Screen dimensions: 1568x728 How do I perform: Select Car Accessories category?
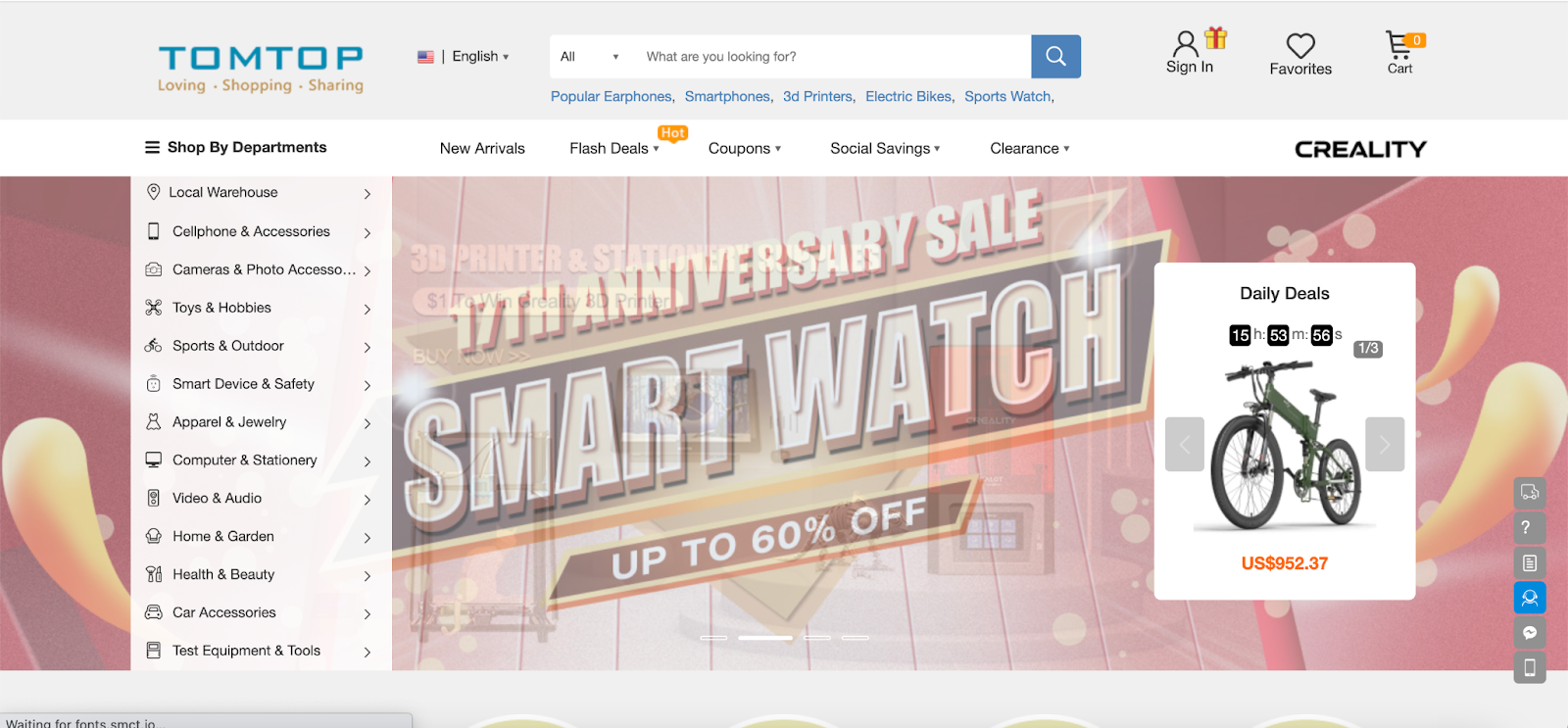pos(224,612)
